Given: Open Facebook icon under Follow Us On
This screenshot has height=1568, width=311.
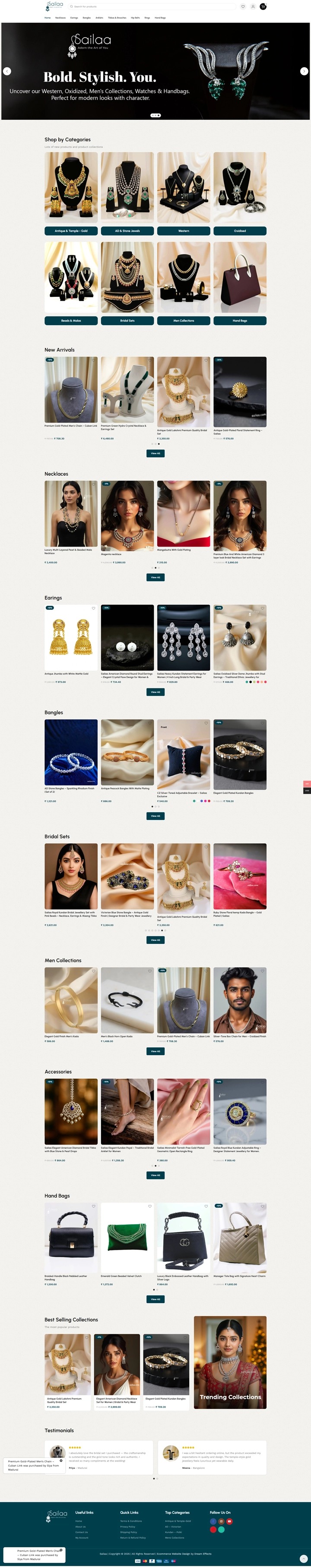Looking at the screenshot, I should (x=213, y=1521).
